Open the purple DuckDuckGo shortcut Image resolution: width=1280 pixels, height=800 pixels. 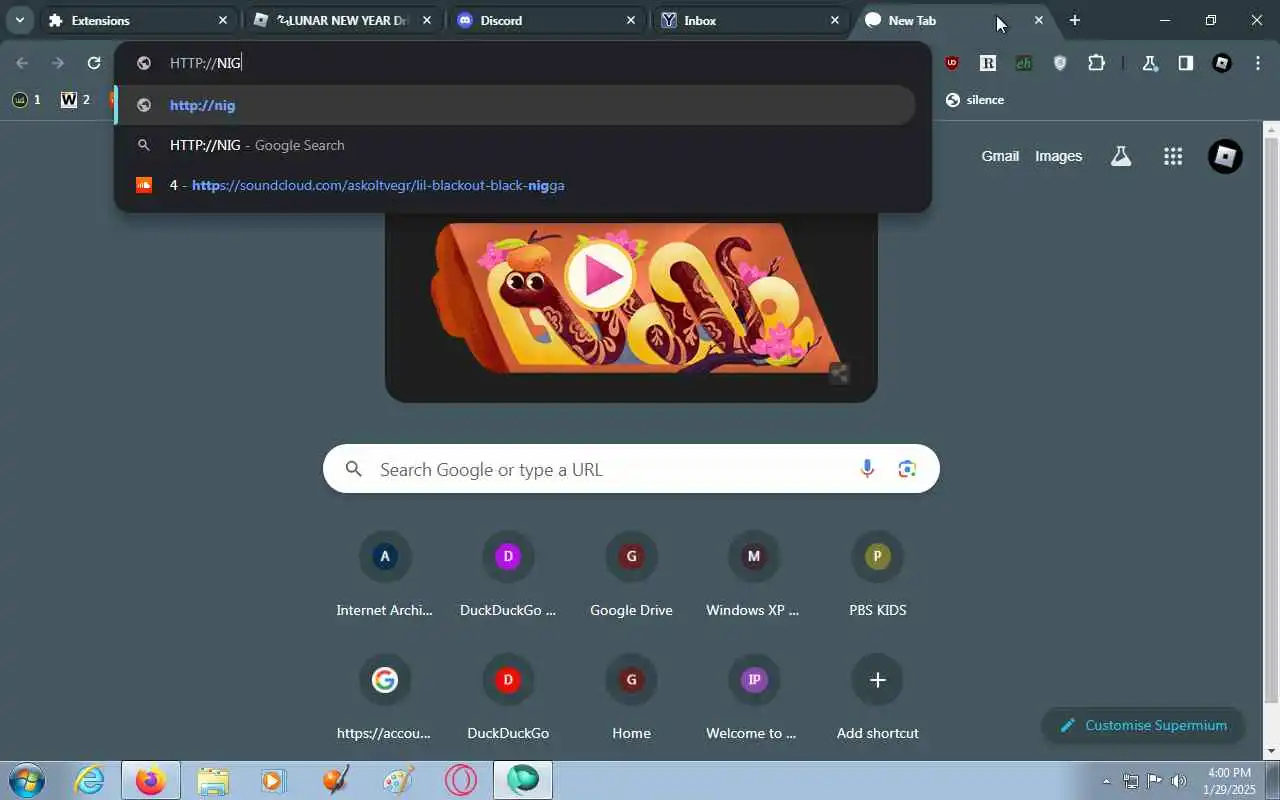[x=508, y=575]
